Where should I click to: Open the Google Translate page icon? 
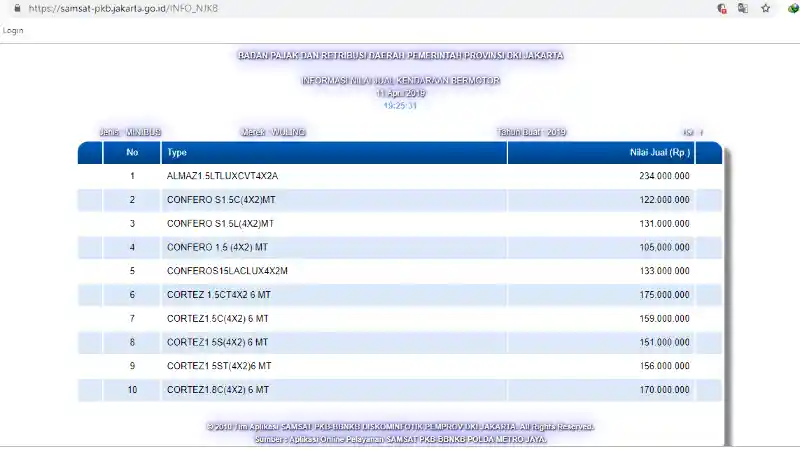click(x=743, y=8)
